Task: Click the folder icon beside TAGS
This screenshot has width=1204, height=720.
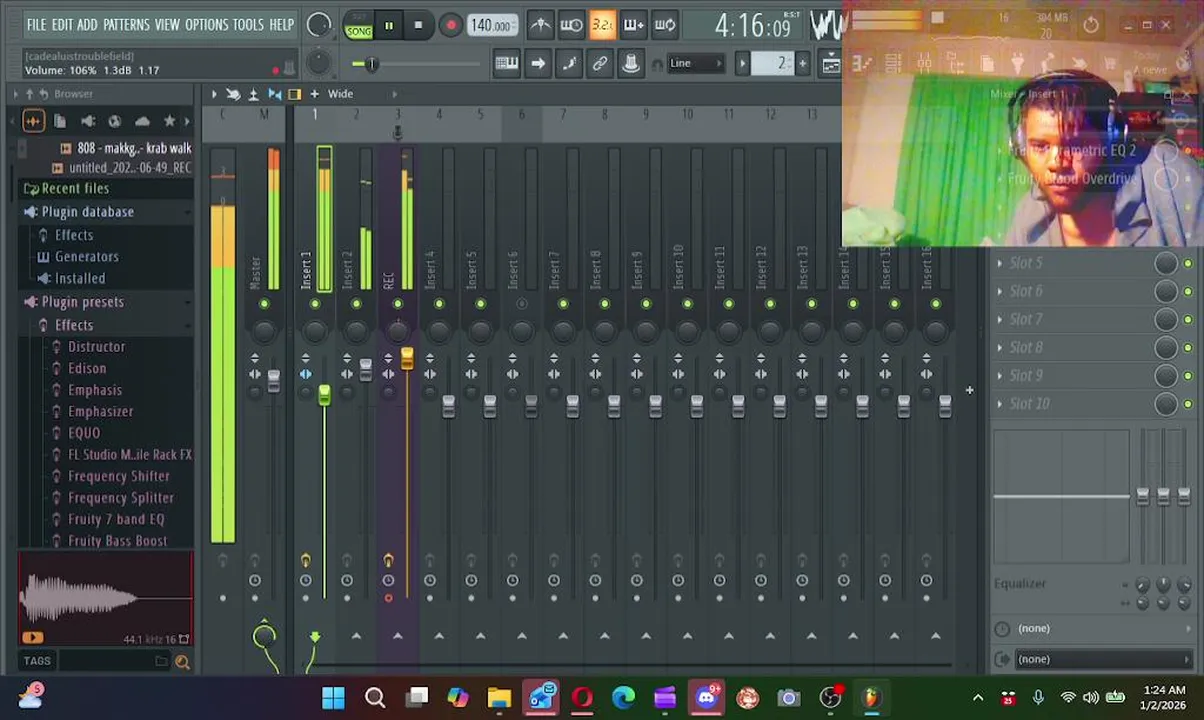Action: [x=161, y=661]
